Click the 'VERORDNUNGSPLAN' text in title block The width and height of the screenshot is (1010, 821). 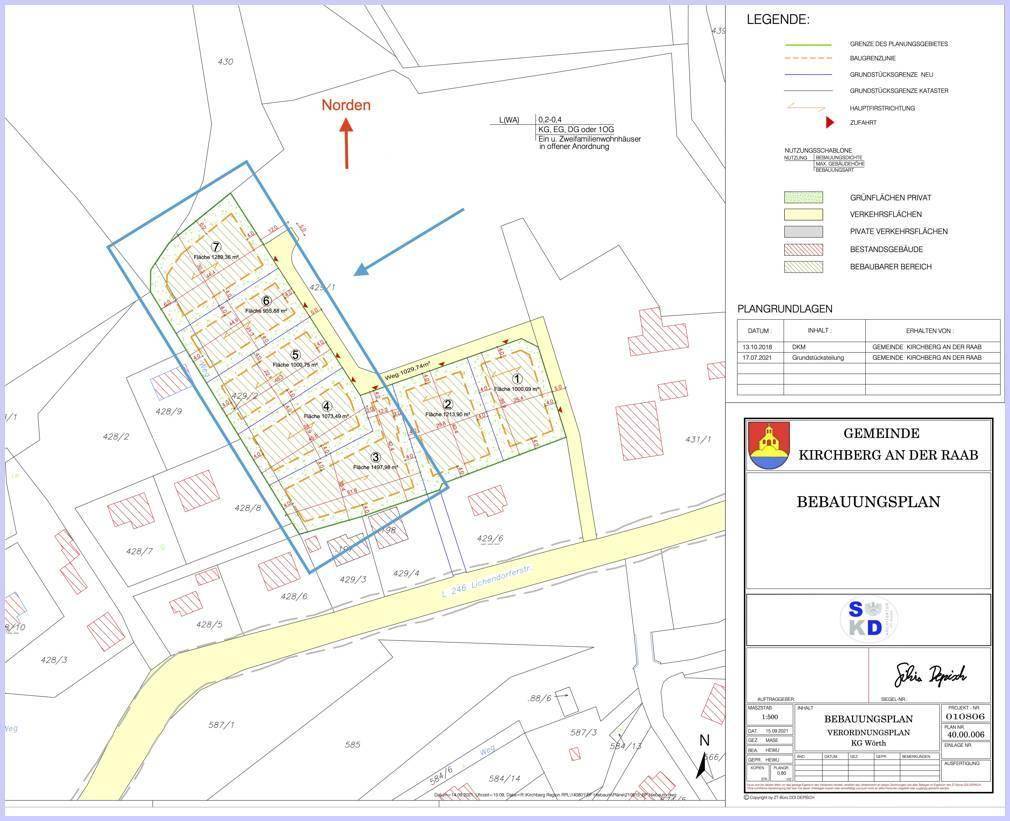coord(868,733)
